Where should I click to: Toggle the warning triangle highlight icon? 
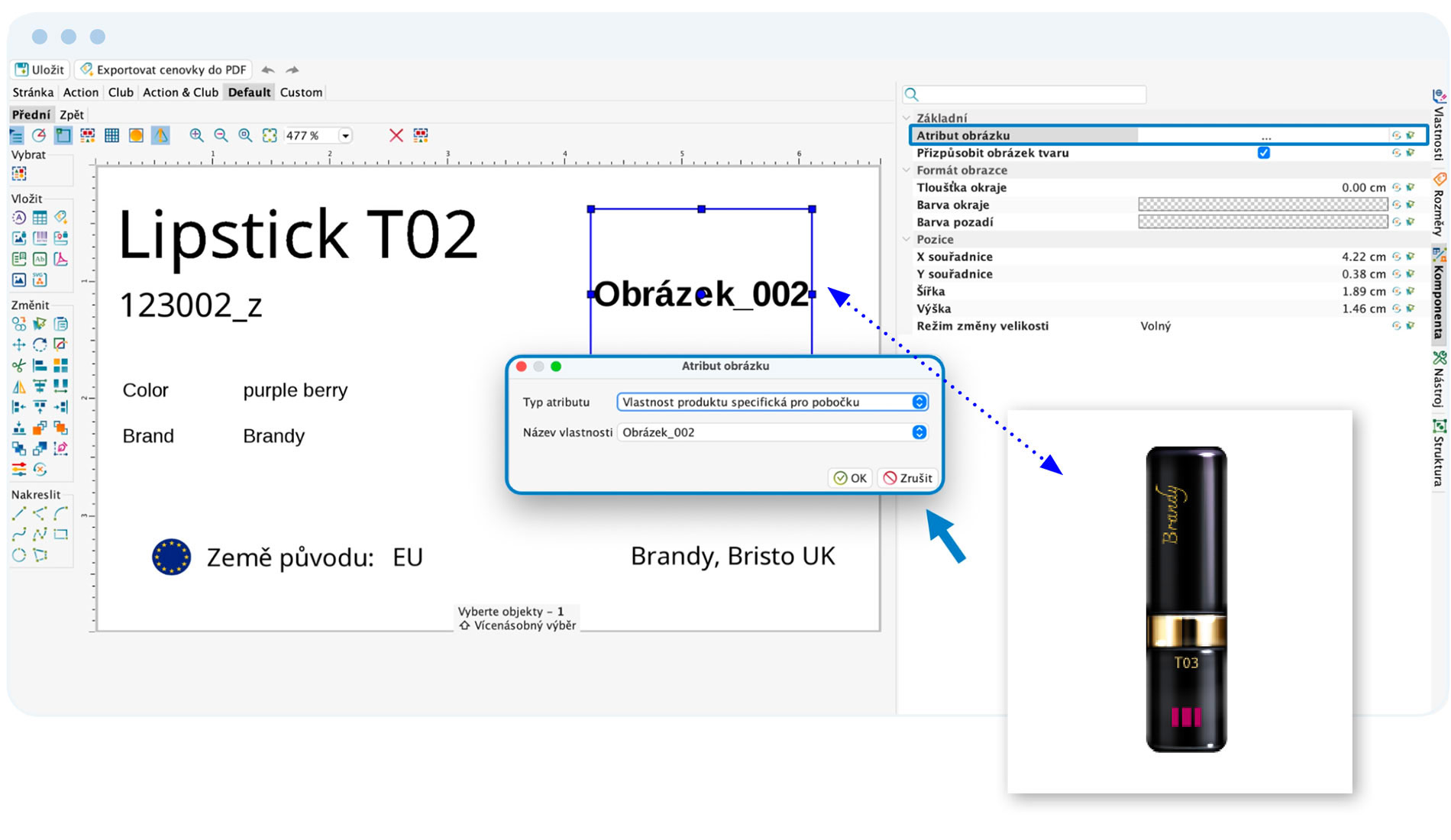[160, 135]
